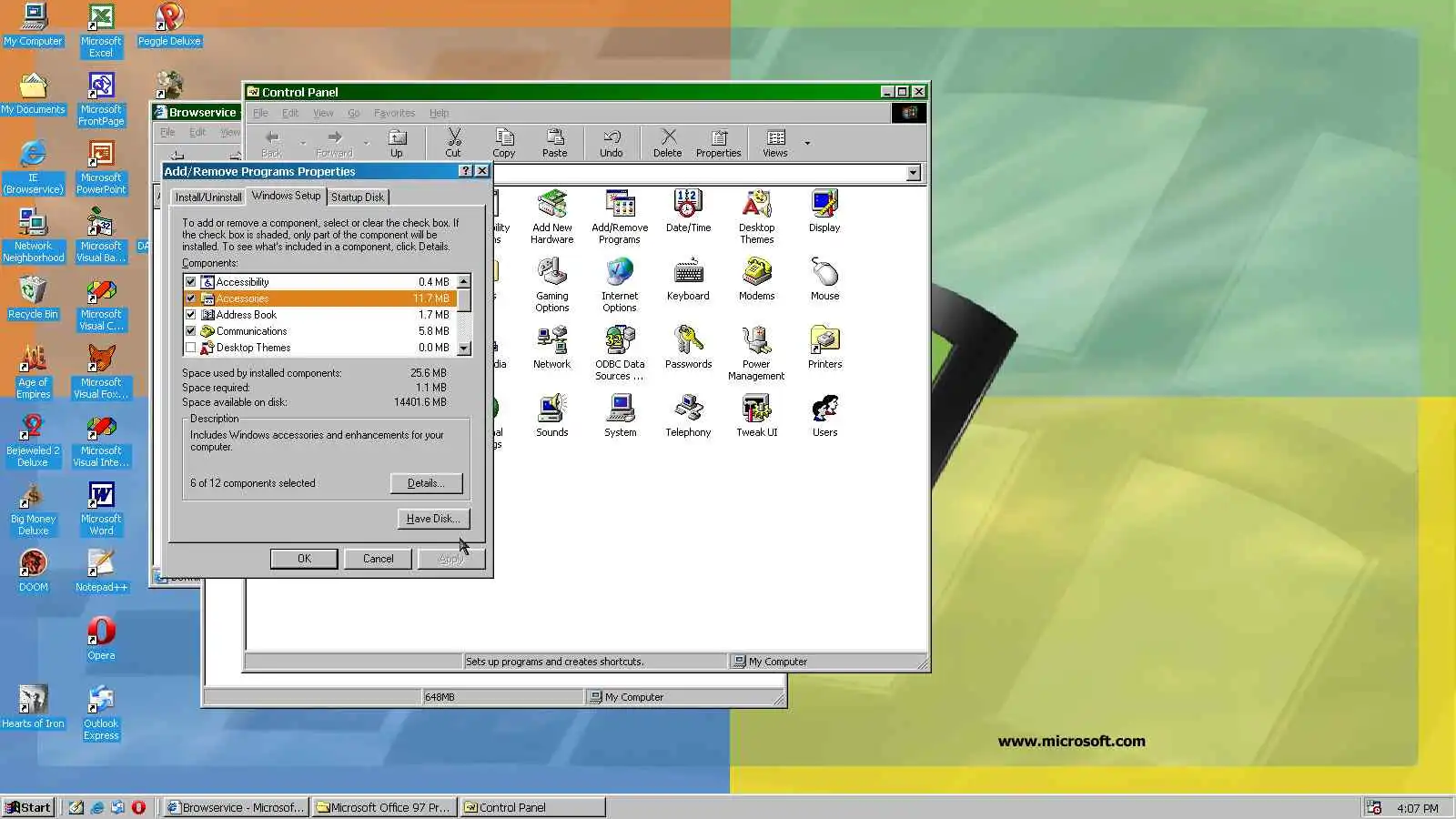Open the Views button dropdown arrow
This screenshot has height=819, width=1456.
807,143
